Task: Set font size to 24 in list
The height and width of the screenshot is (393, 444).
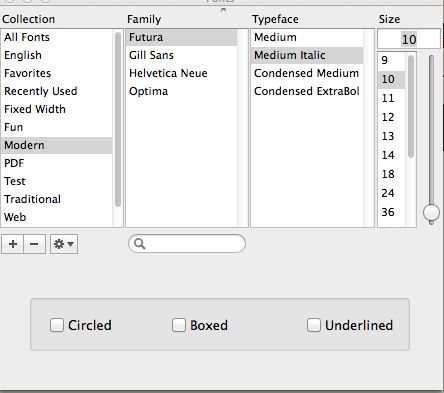Action: [392, 193]
